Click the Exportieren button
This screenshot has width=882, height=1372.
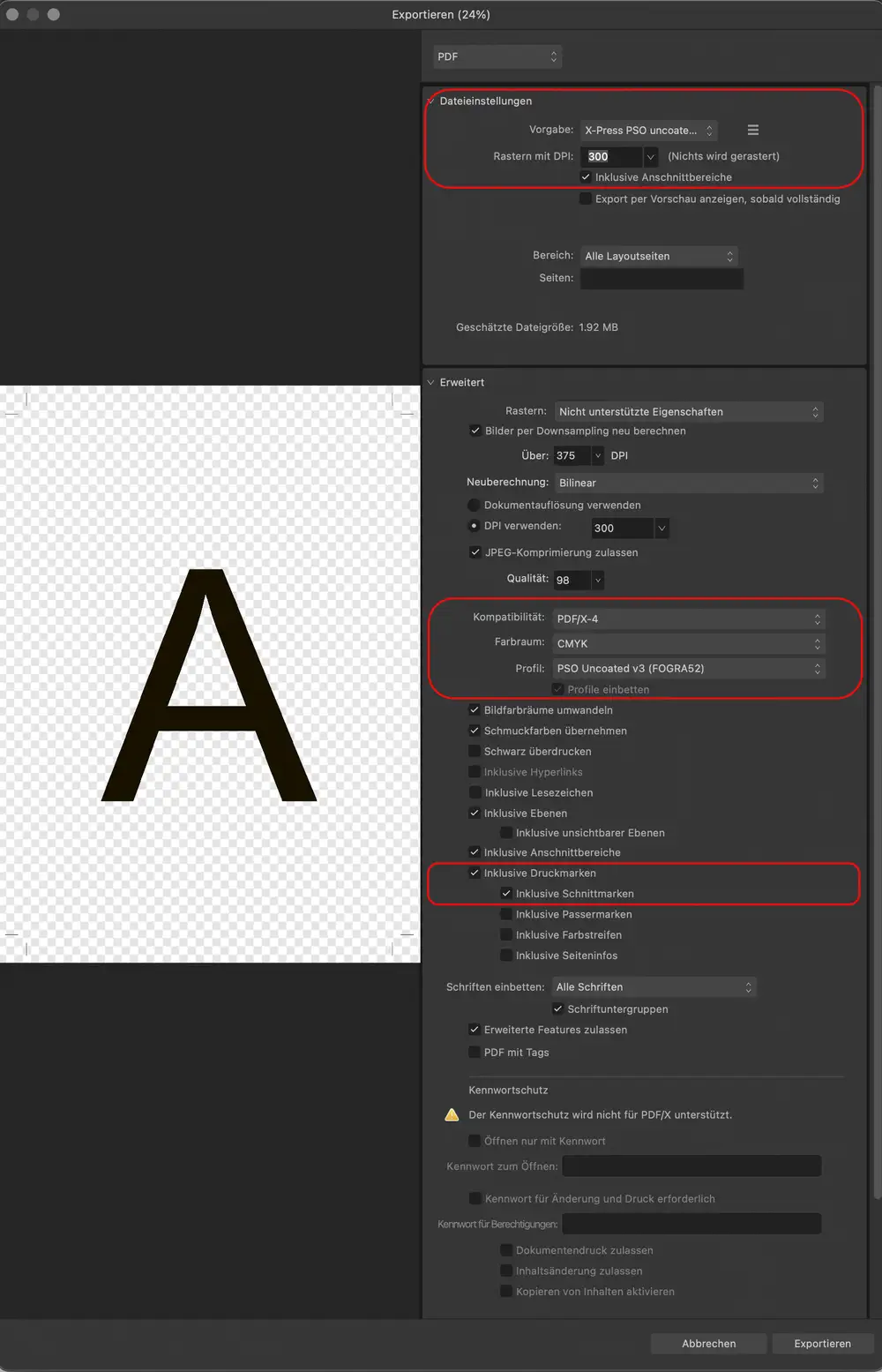[x=822, y=1344]
